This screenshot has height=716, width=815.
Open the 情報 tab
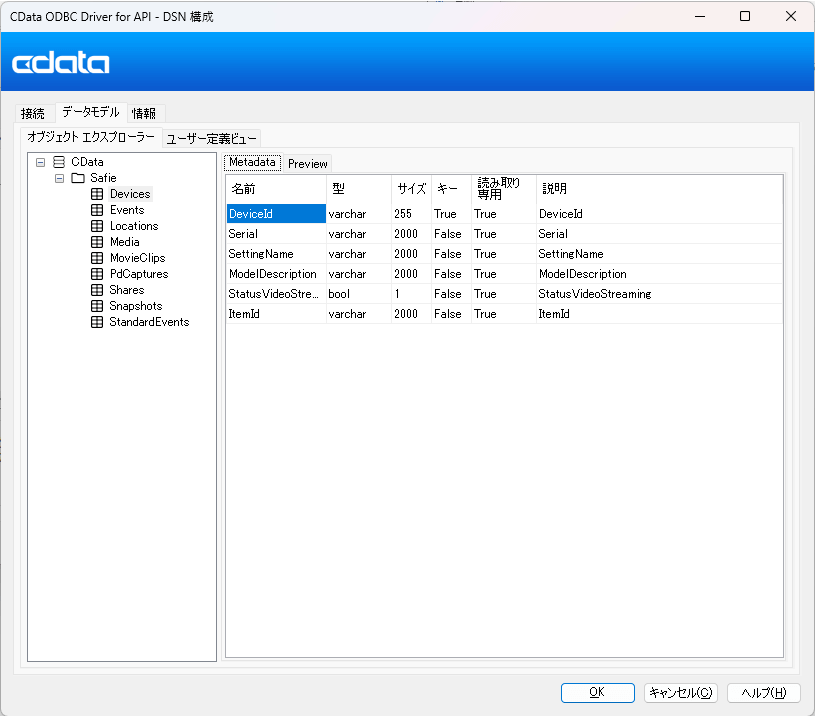pyautogui.click(x=143, y=113)
